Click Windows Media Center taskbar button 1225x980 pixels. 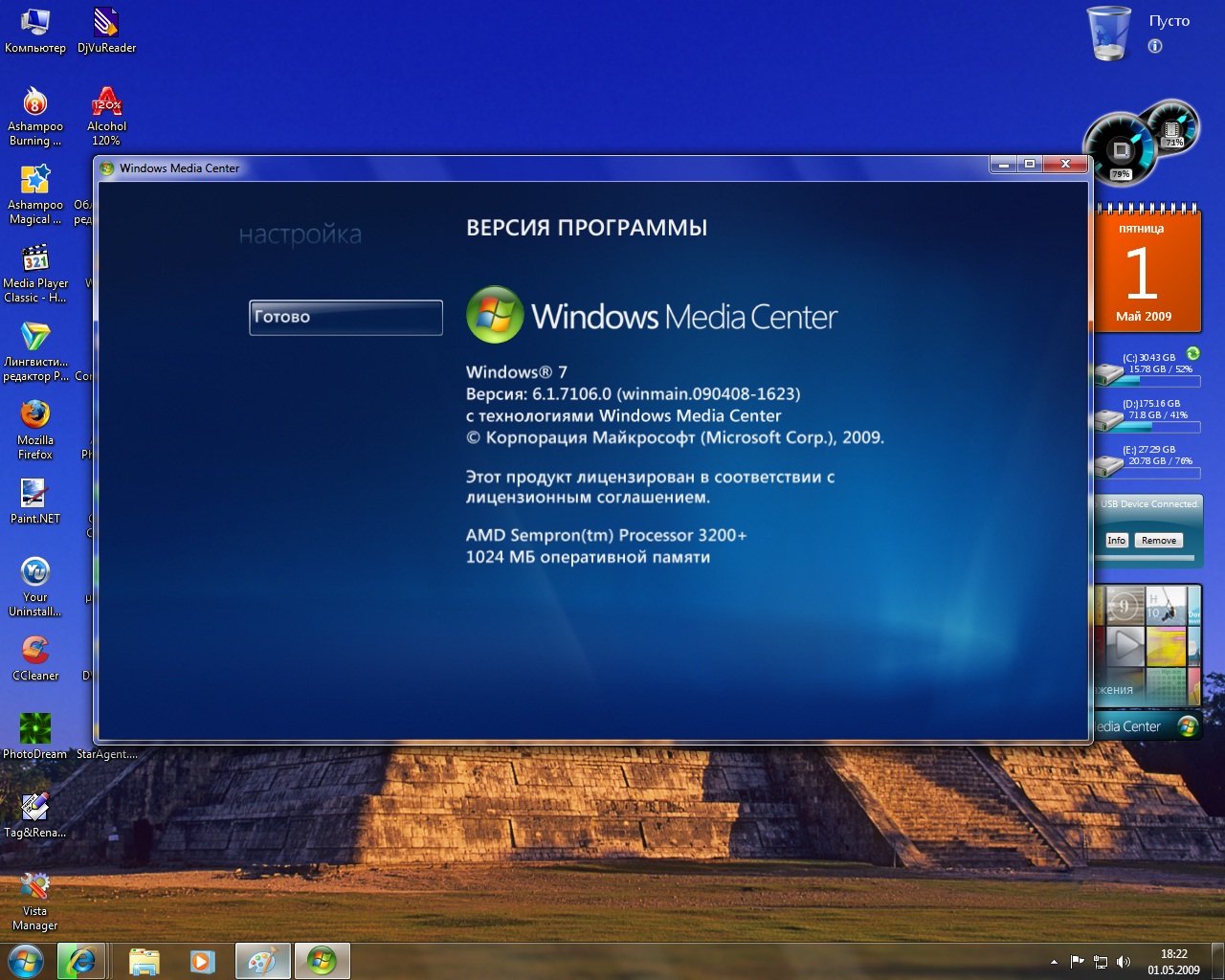pos(322,961)
